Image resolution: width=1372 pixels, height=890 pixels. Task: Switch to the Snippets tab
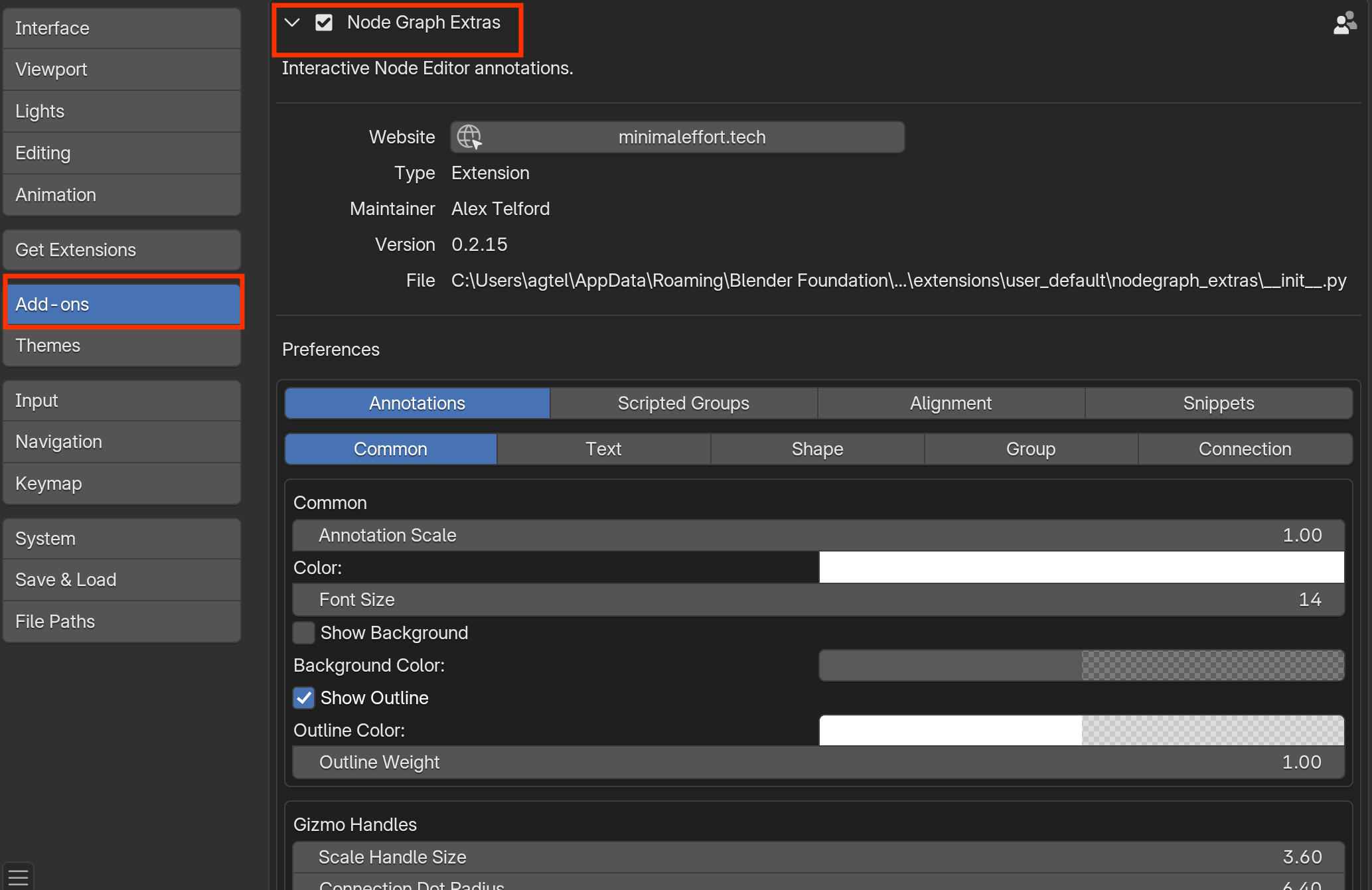pos(1219,404)
